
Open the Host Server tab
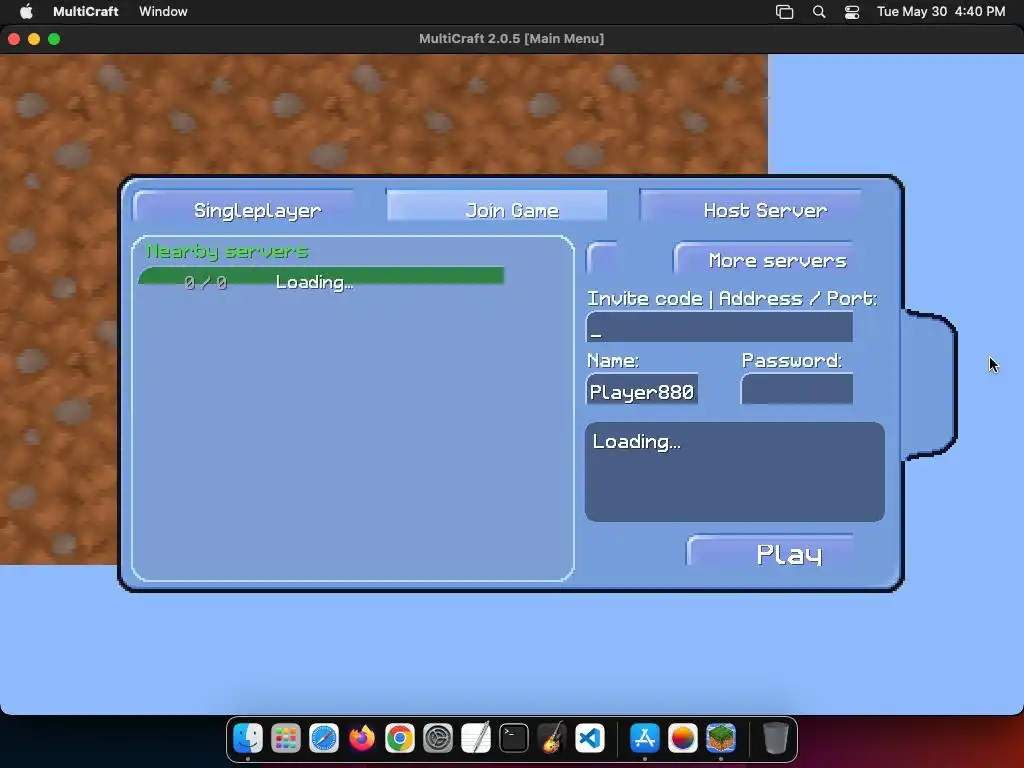coord(750,206)
